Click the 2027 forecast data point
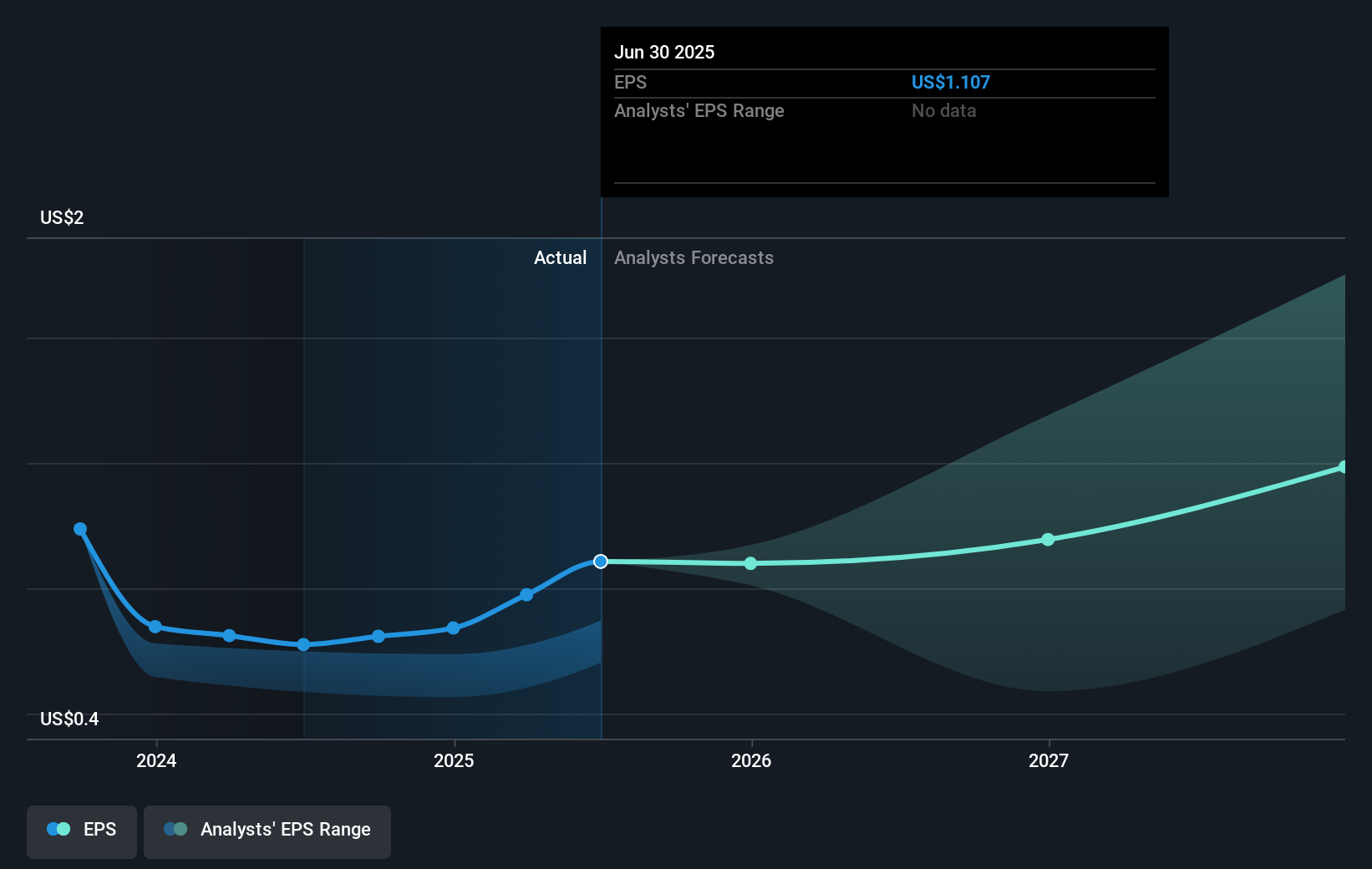The width and height of the screenshot is (1372, 869). 1048,540
